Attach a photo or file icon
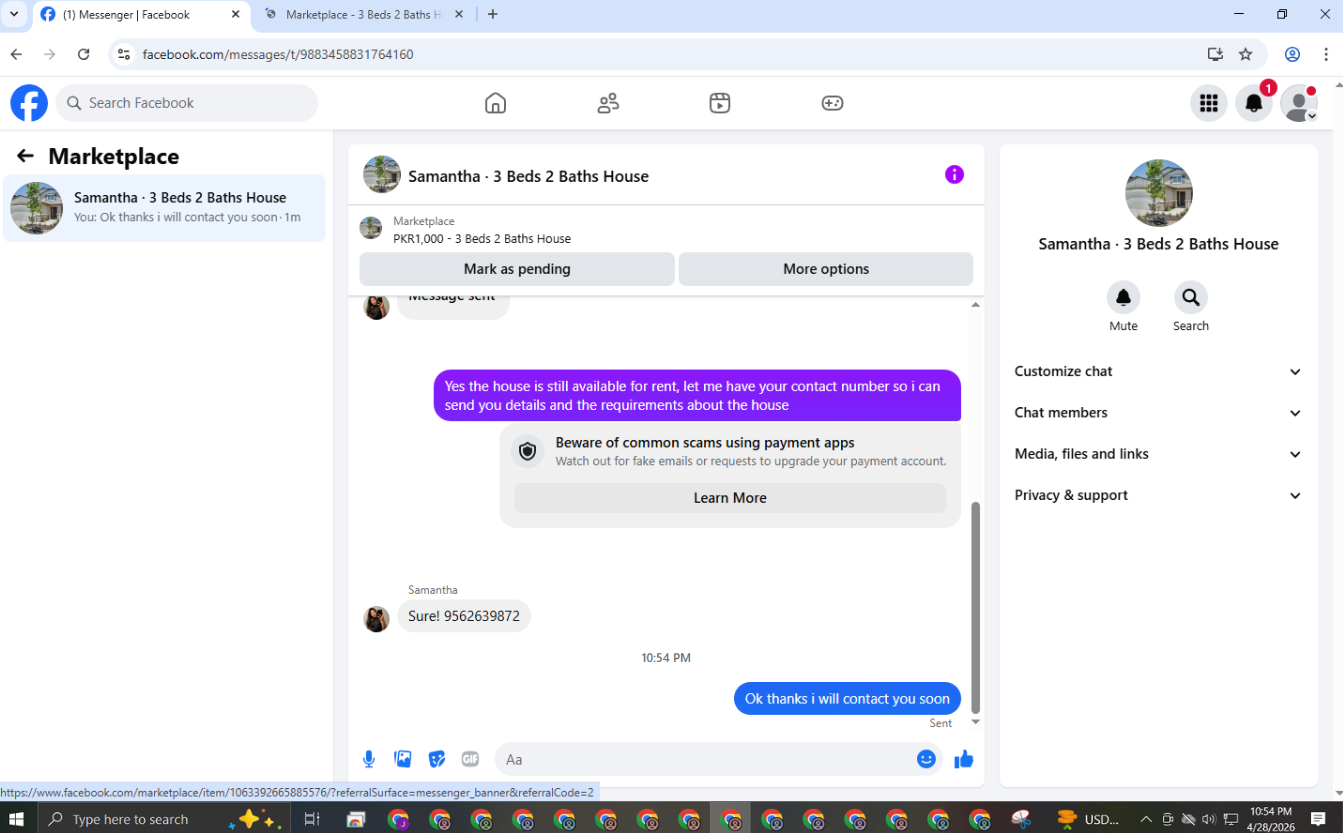Image resolution: width=1343 pixels, height=833 pixels. point(403,759)
